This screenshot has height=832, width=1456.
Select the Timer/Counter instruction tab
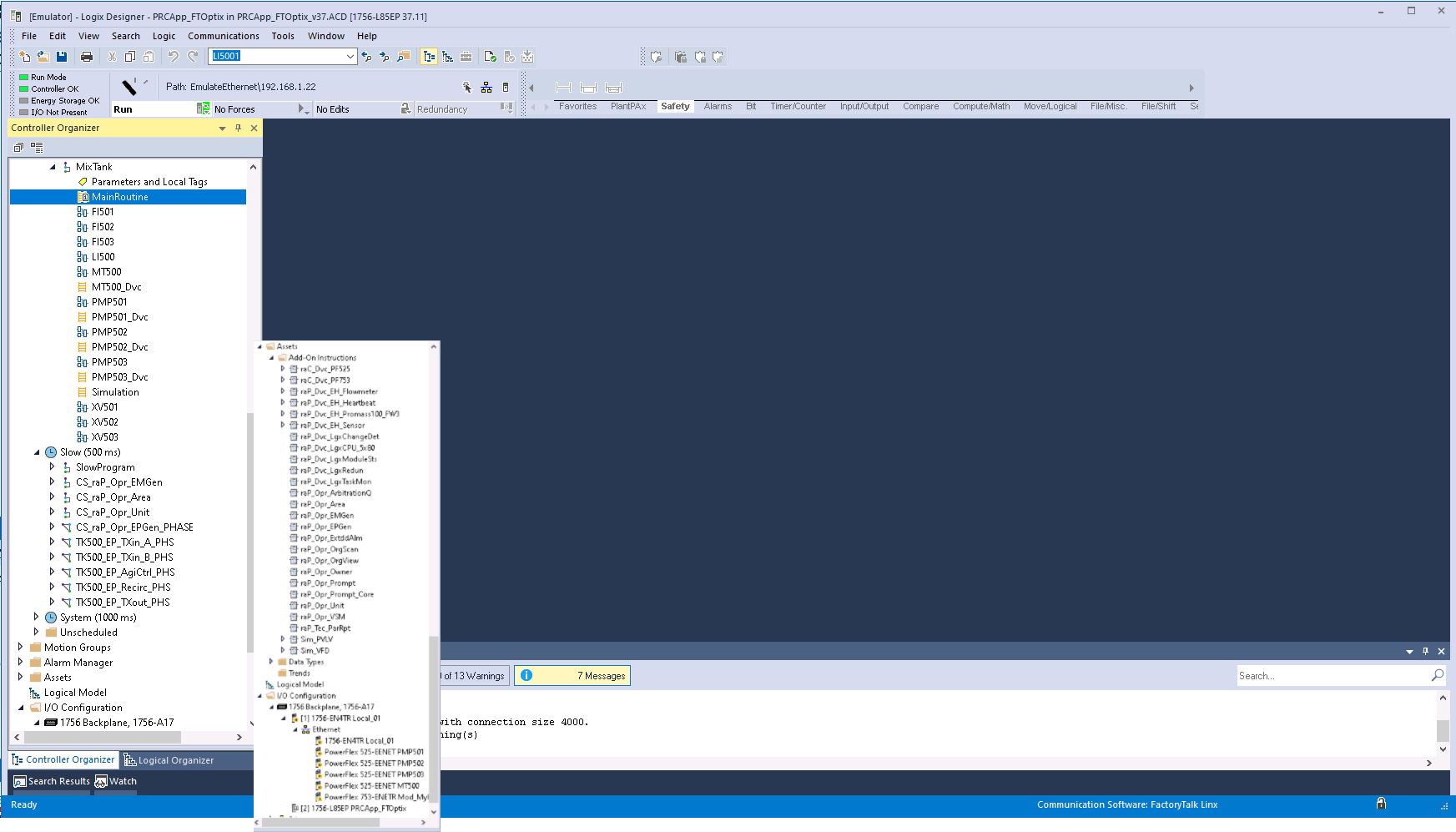[798, 106]
